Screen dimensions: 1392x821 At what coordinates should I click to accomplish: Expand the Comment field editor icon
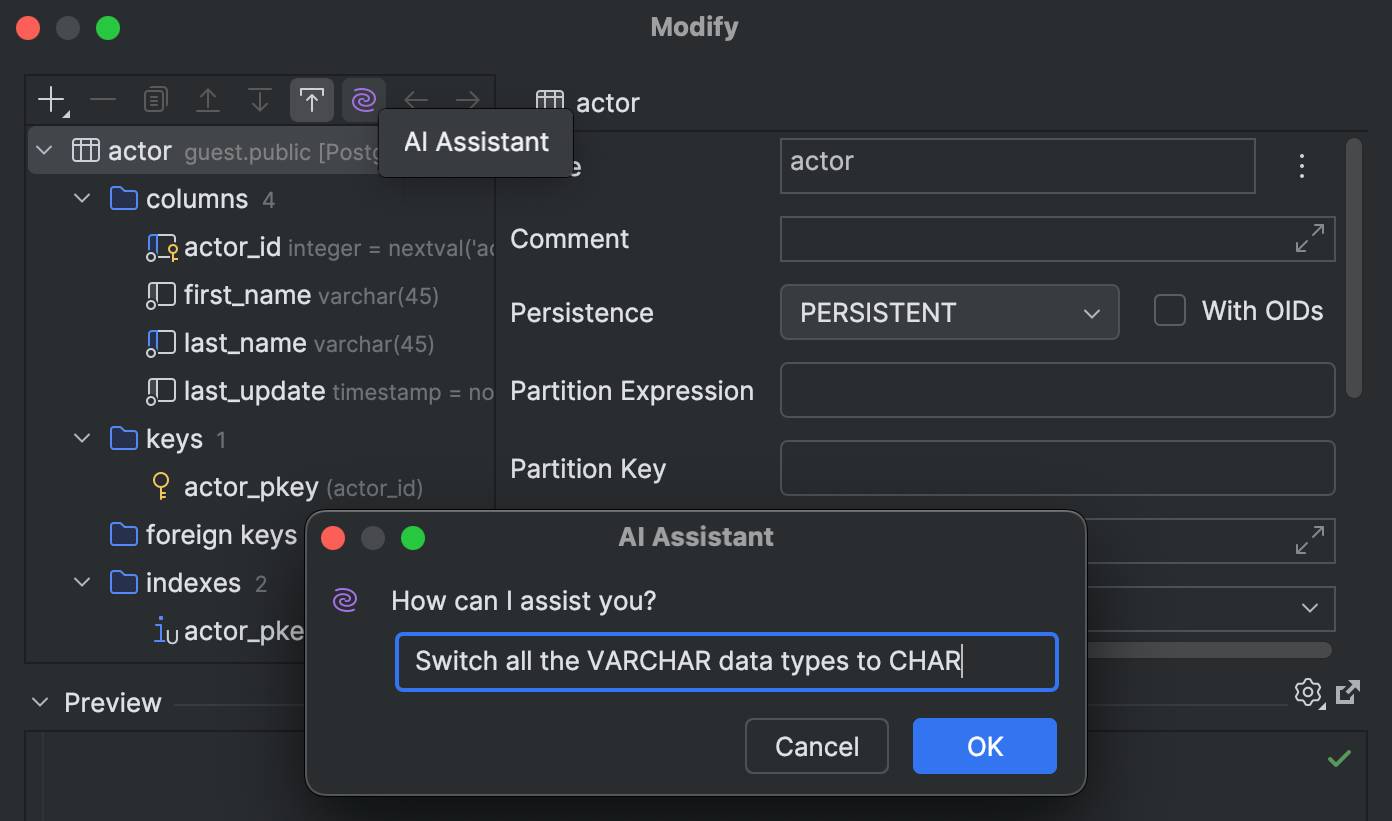coord(1309,238)
